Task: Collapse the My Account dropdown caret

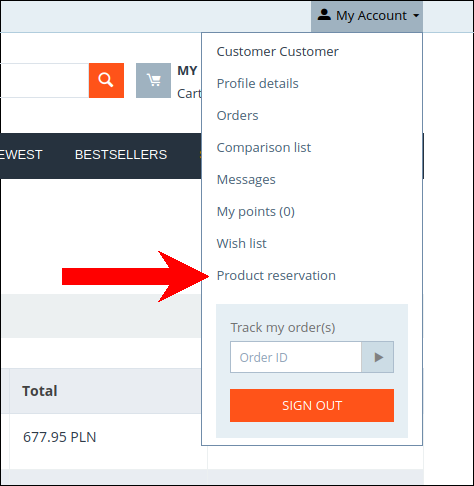Action: coord(416,16)
